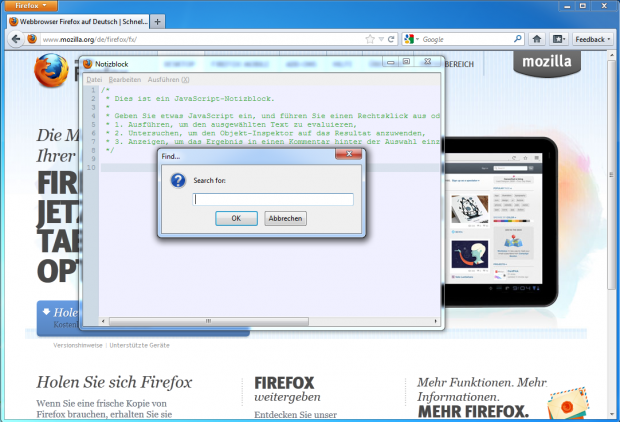
Task: Click the blue question mark icon in Find dialog
Action: 178,180
